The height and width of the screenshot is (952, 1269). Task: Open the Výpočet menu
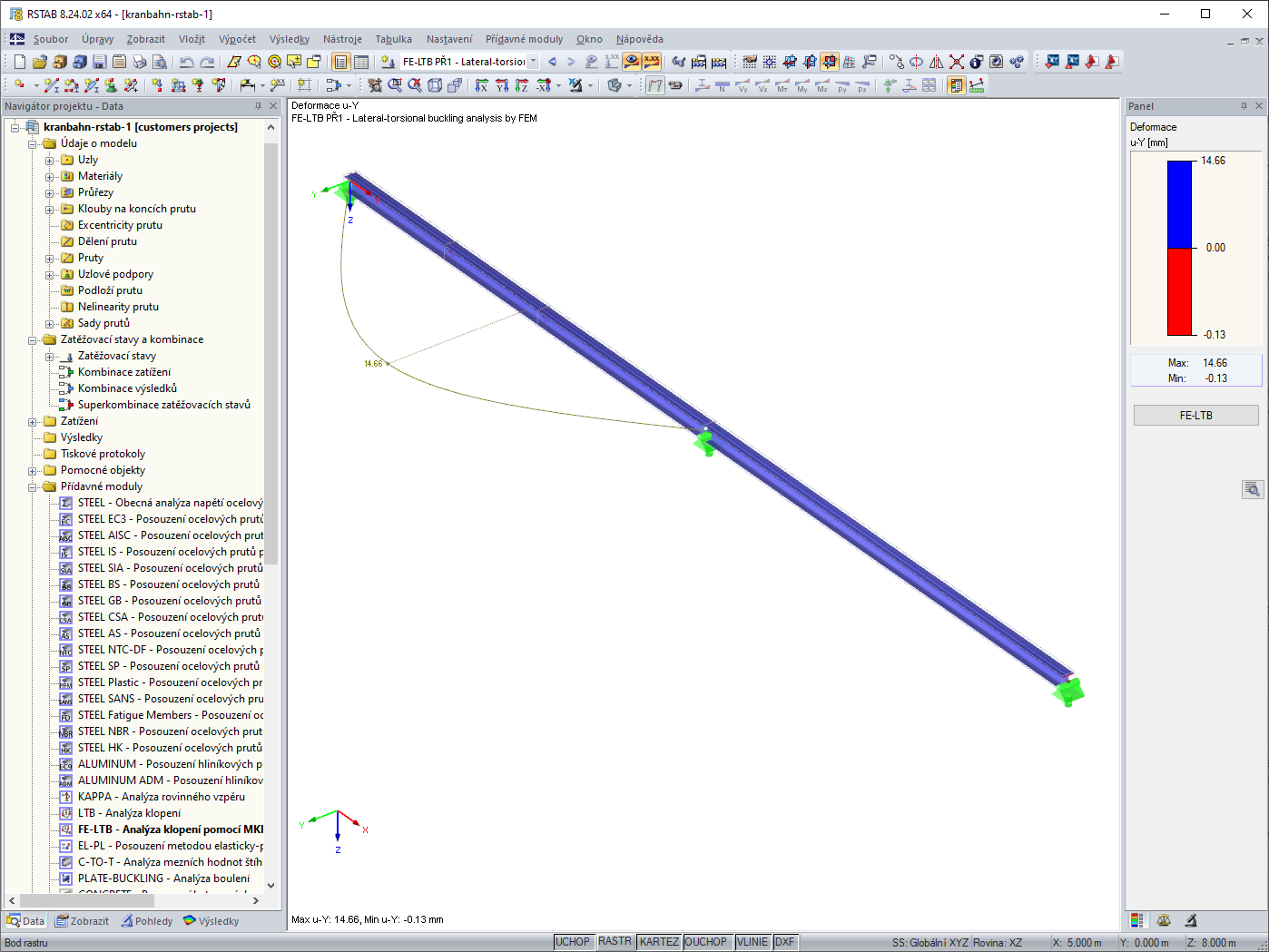pyautogui.click(x=237, y=39)
